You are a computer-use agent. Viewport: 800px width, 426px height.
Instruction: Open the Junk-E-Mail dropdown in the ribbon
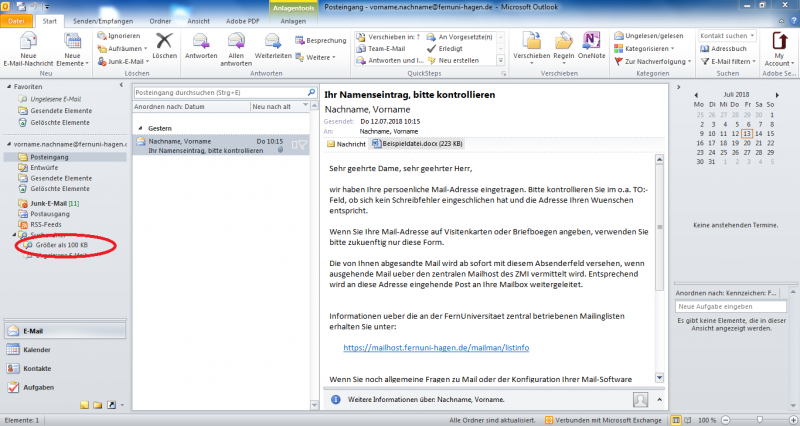pyautogui.click(x=123, y=61)
